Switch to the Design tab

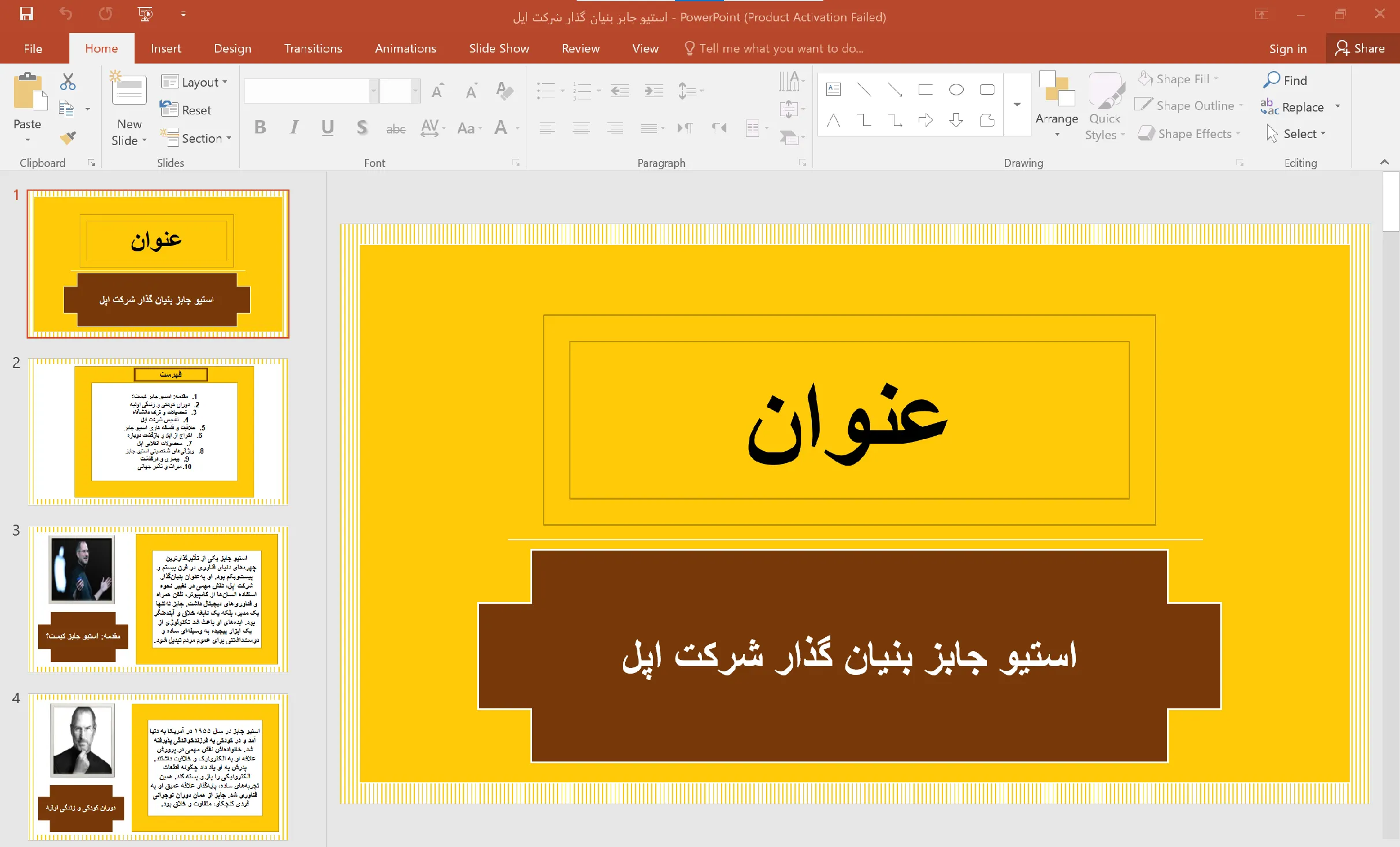[x=232, y=49]
